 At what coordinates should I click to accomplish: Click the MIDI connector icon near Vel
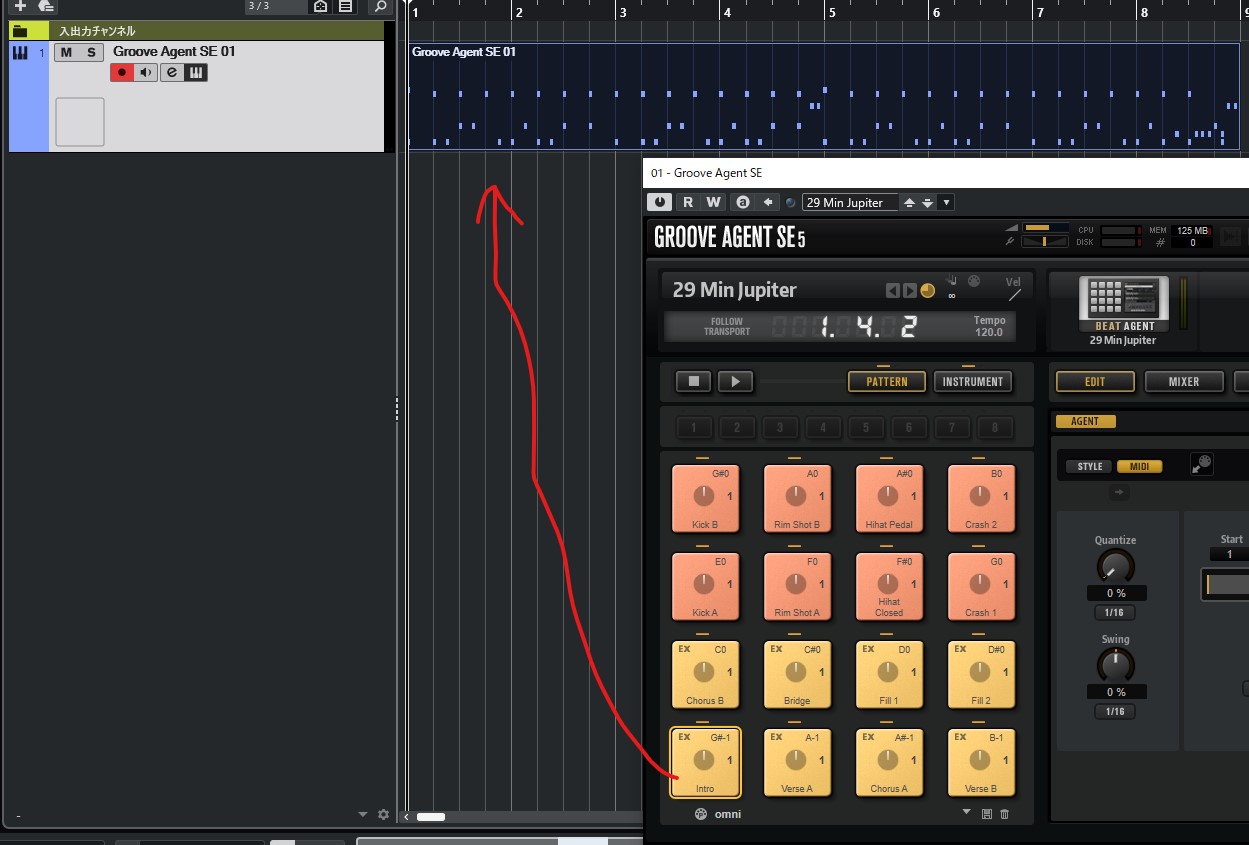974,282
